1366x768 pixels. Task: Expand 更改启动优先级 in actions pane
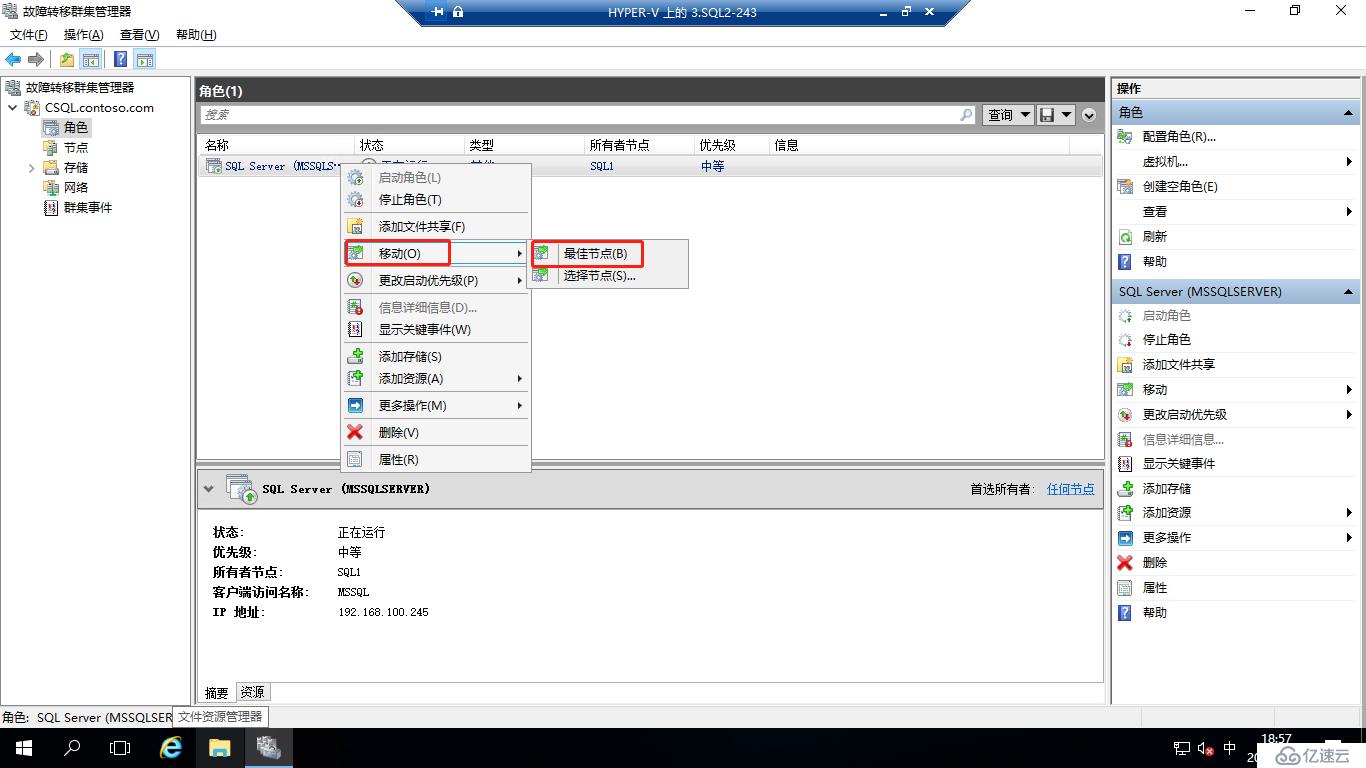[1348, 414]
